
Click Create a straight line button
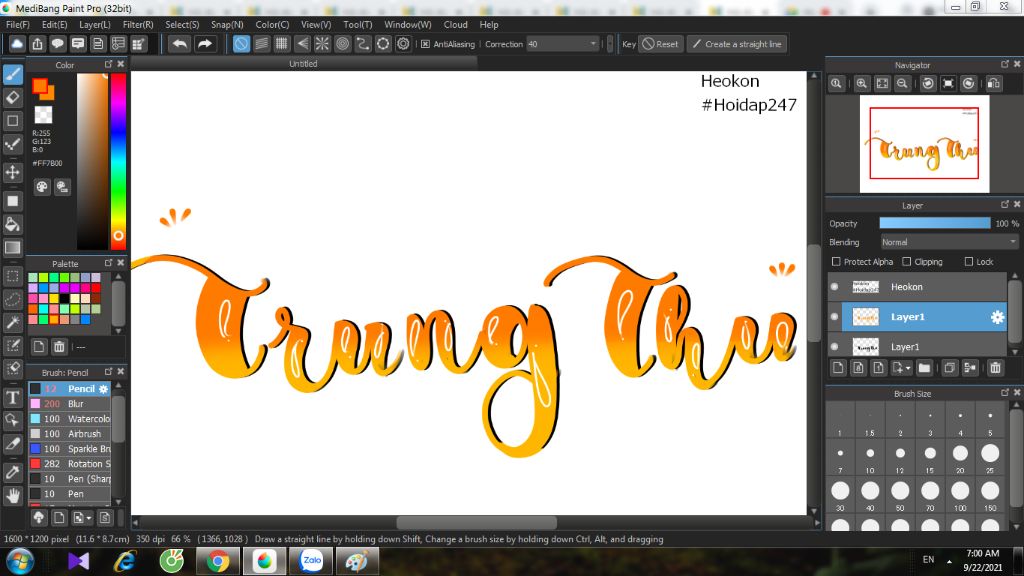click(737, 44)
